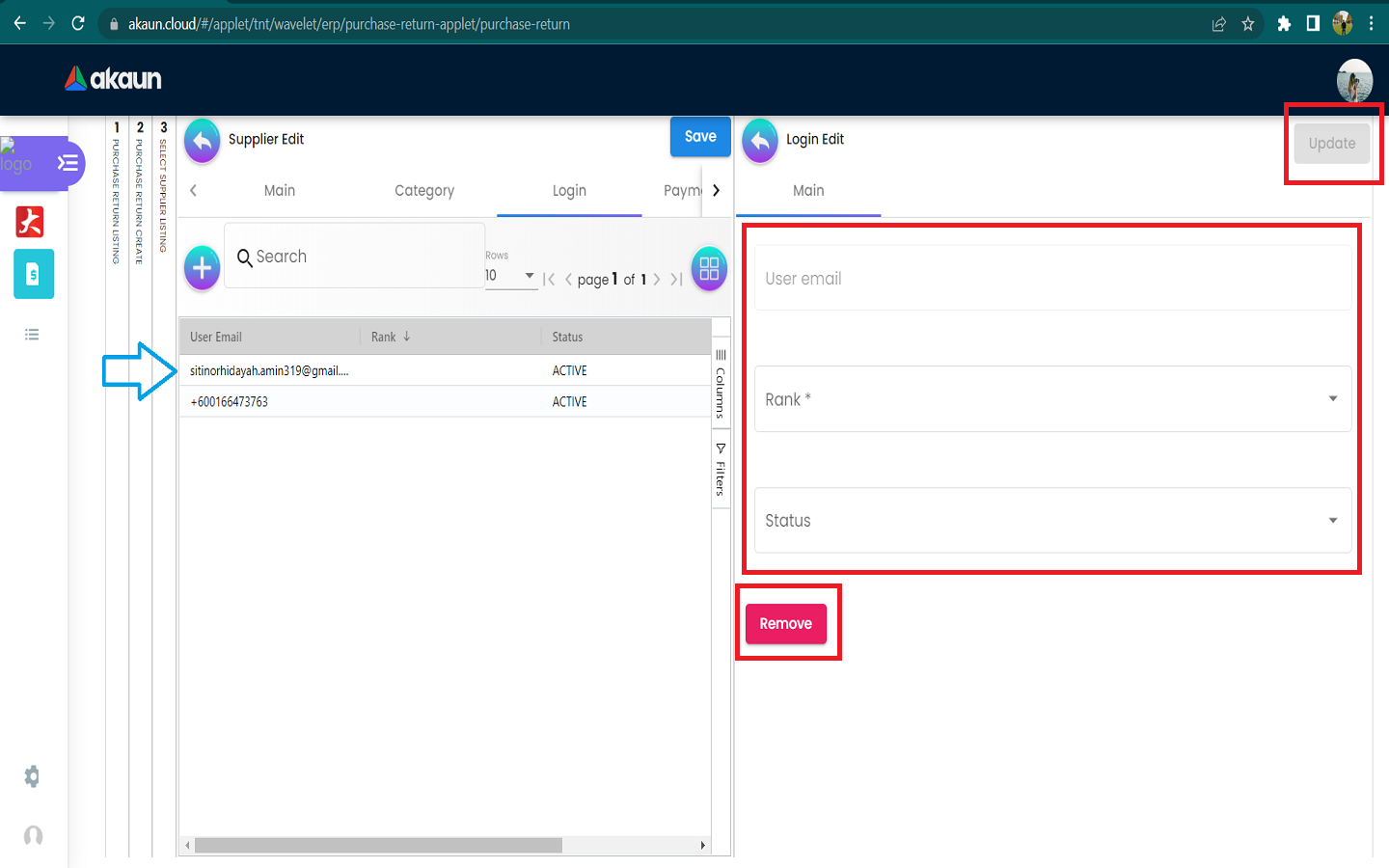The height and width of the screenshot is (868, 1389).
Task: Go back using the browser back arrow
Action: pyautogui.click(x=19, y=23)
